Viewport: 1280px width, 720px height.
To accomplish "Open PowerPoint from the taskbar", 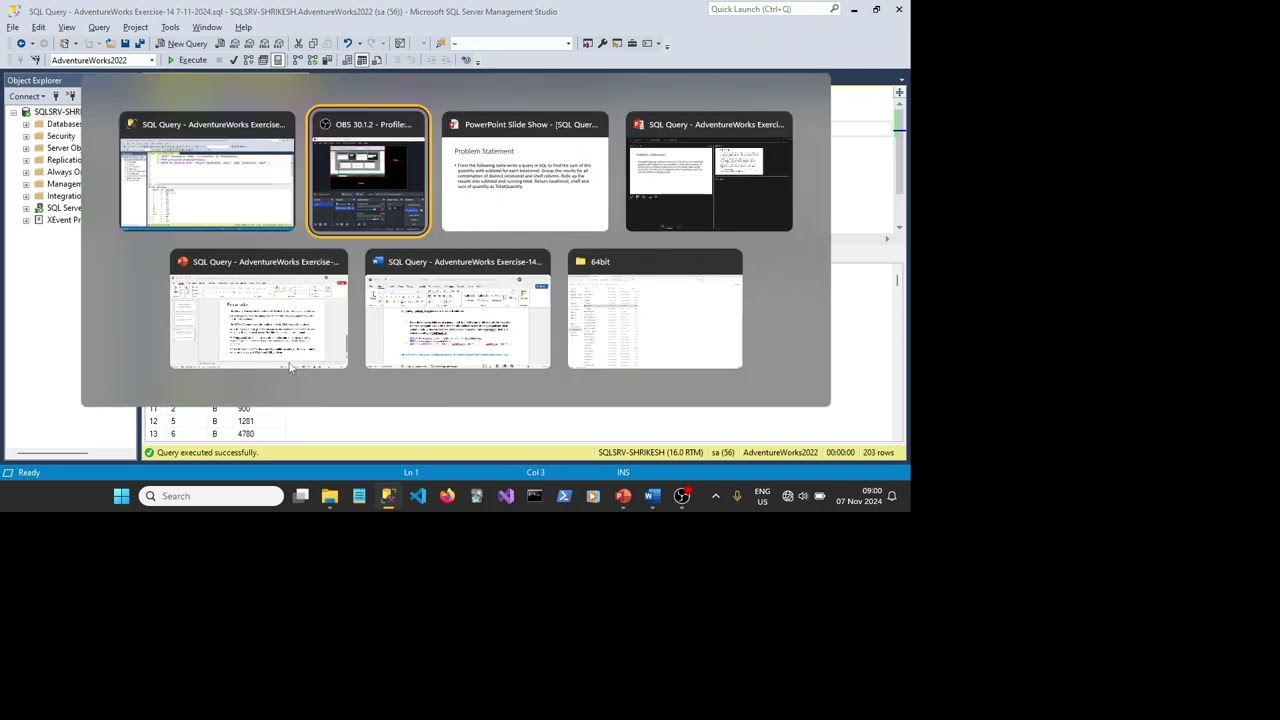I will 623,496.
